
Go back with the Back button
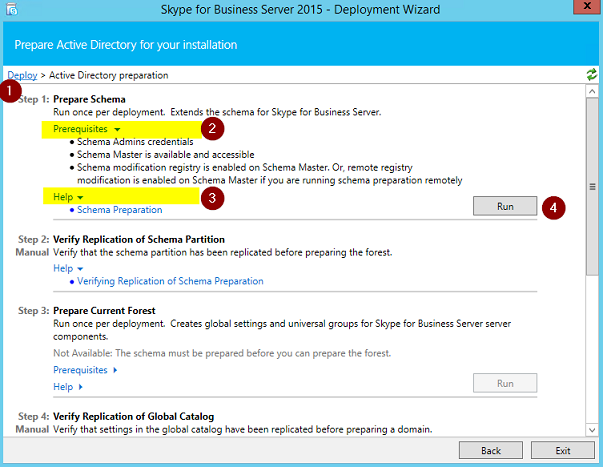tap(491, 450)
